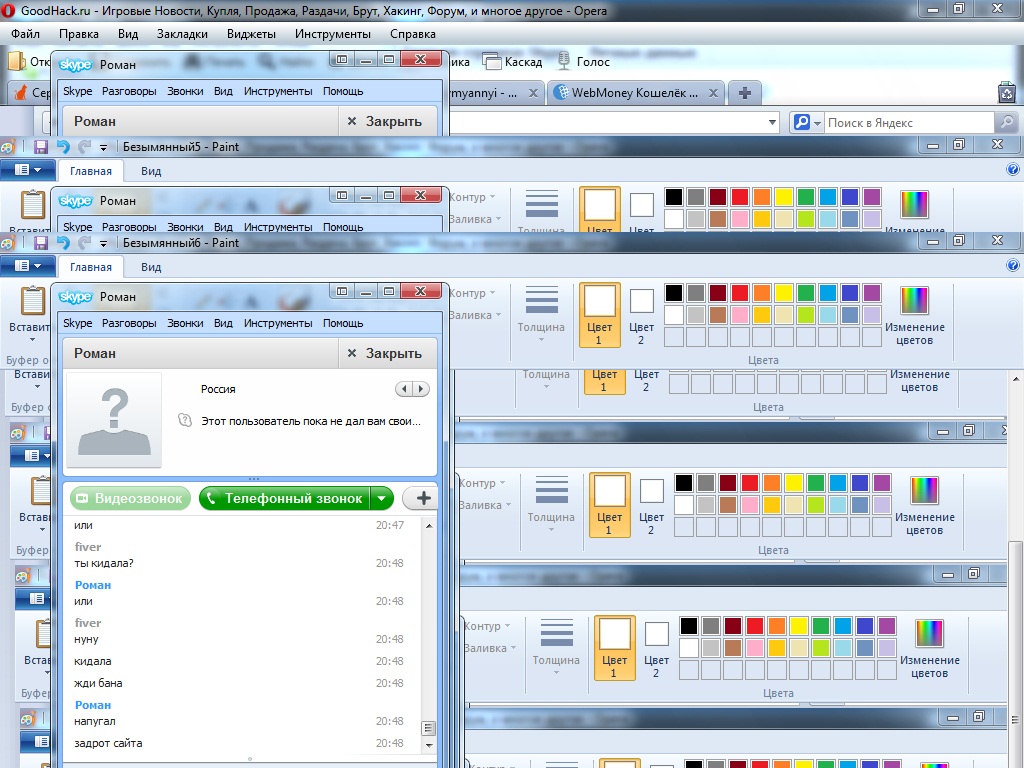Undo last action in Безымянный6 Paint
The height and width of the screenshot is (768, 1024).
[x=63, y=243]
